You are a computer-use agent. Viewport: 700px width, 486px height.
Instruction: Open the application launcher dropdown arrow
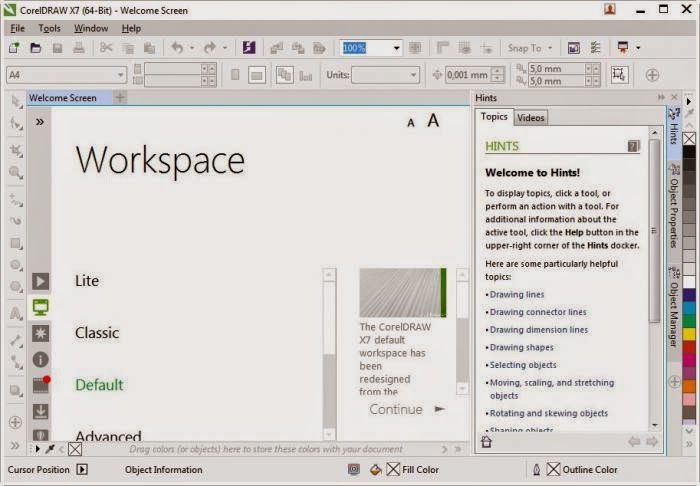(638, 48)
